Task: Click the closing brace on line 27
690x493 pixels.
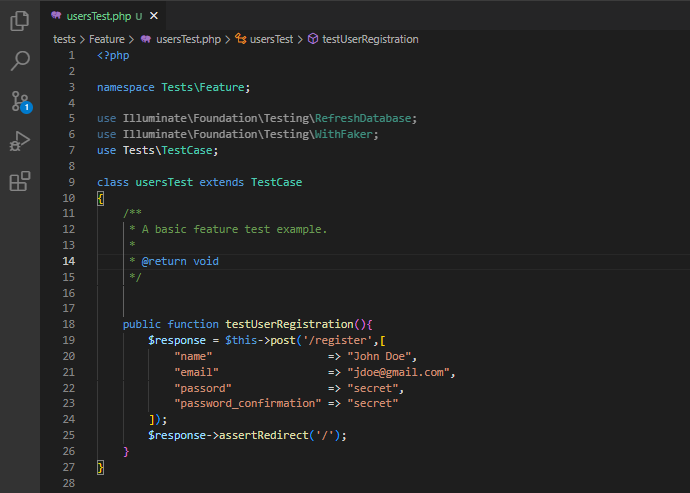Action: [100, 467]
